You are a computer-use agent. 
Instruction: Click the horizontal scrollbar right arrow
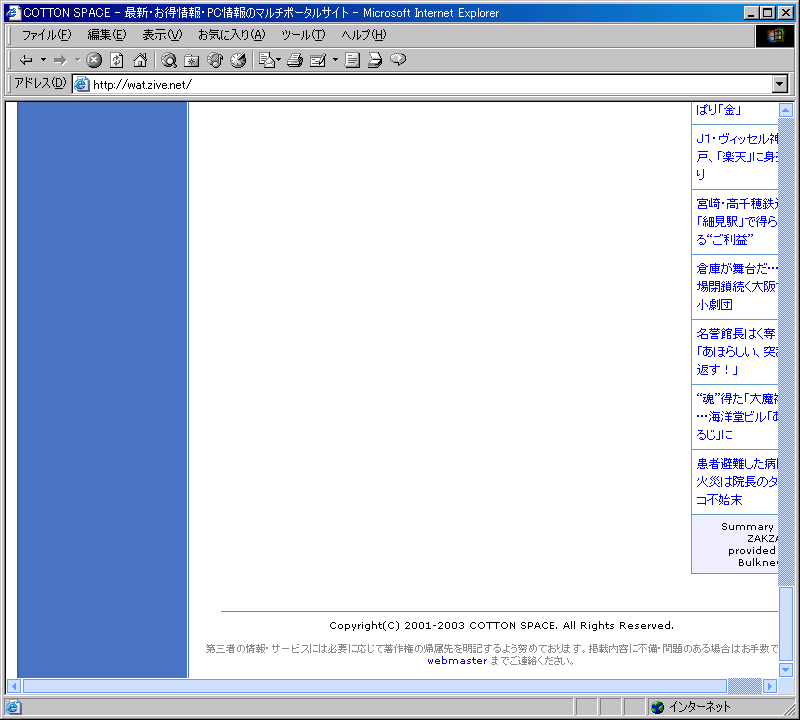point(770,686)
